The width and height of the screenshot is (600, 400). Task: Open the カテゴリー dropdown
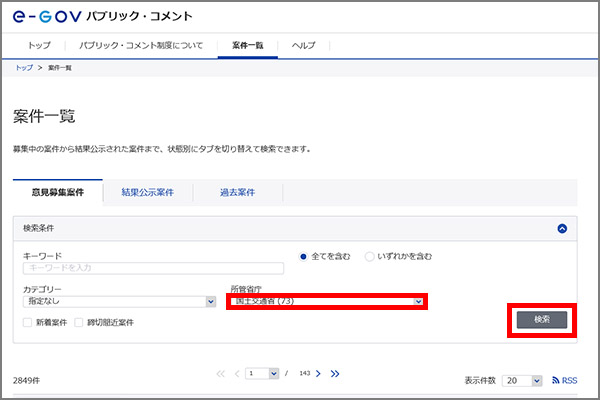pos(120,301)
